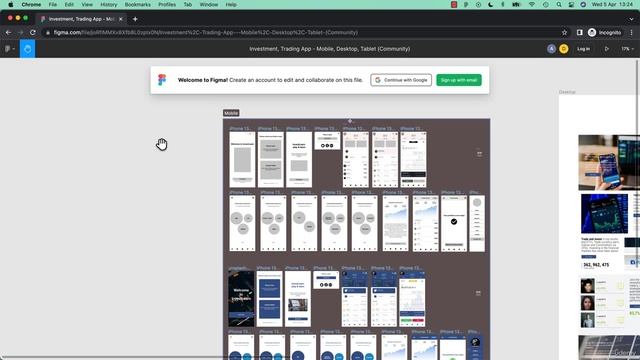Viewport: 640px width, 360px height.
Task: Click the vertical canvas scrollbar
Action: pyautogui.click(x=638, y=163)
